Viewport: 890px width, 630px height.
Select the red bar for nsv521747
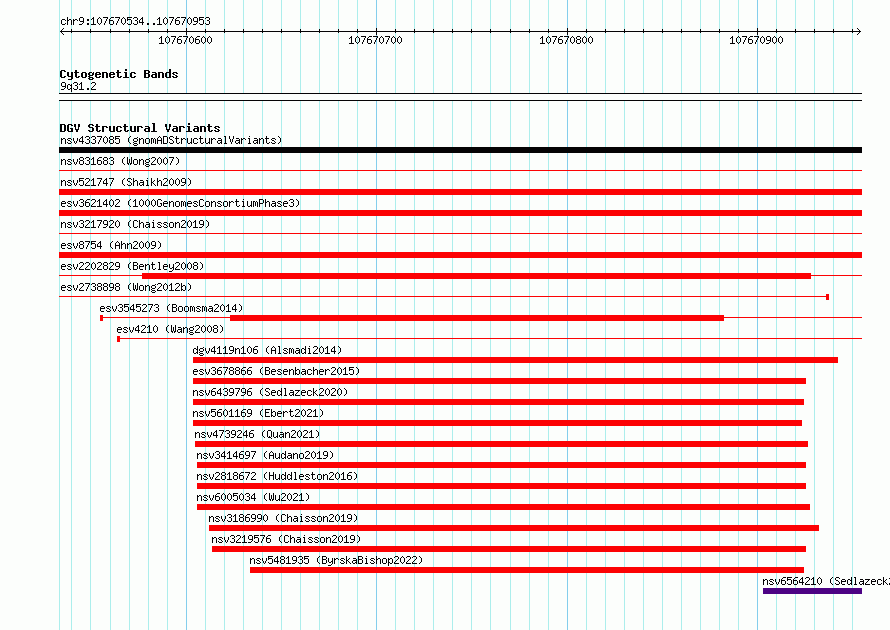pos(460,192)
